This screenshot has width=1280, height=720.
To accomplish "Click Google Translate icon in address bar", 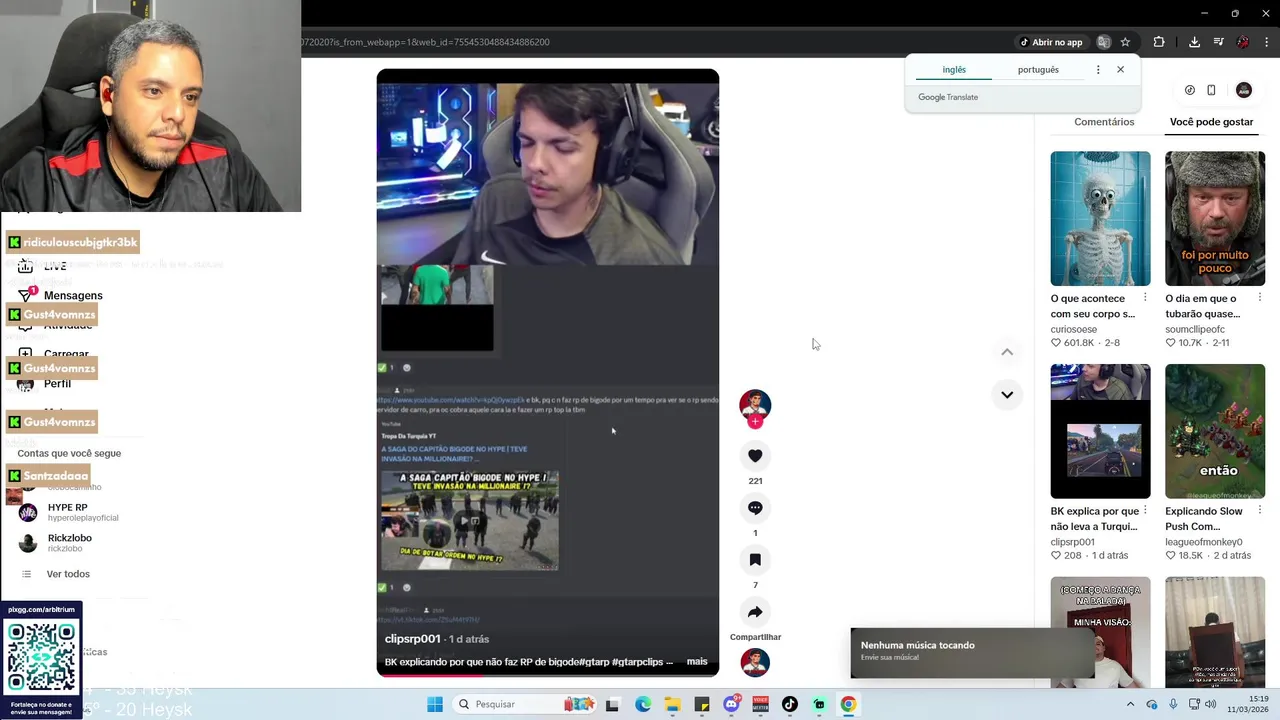I will point(1103,42).
